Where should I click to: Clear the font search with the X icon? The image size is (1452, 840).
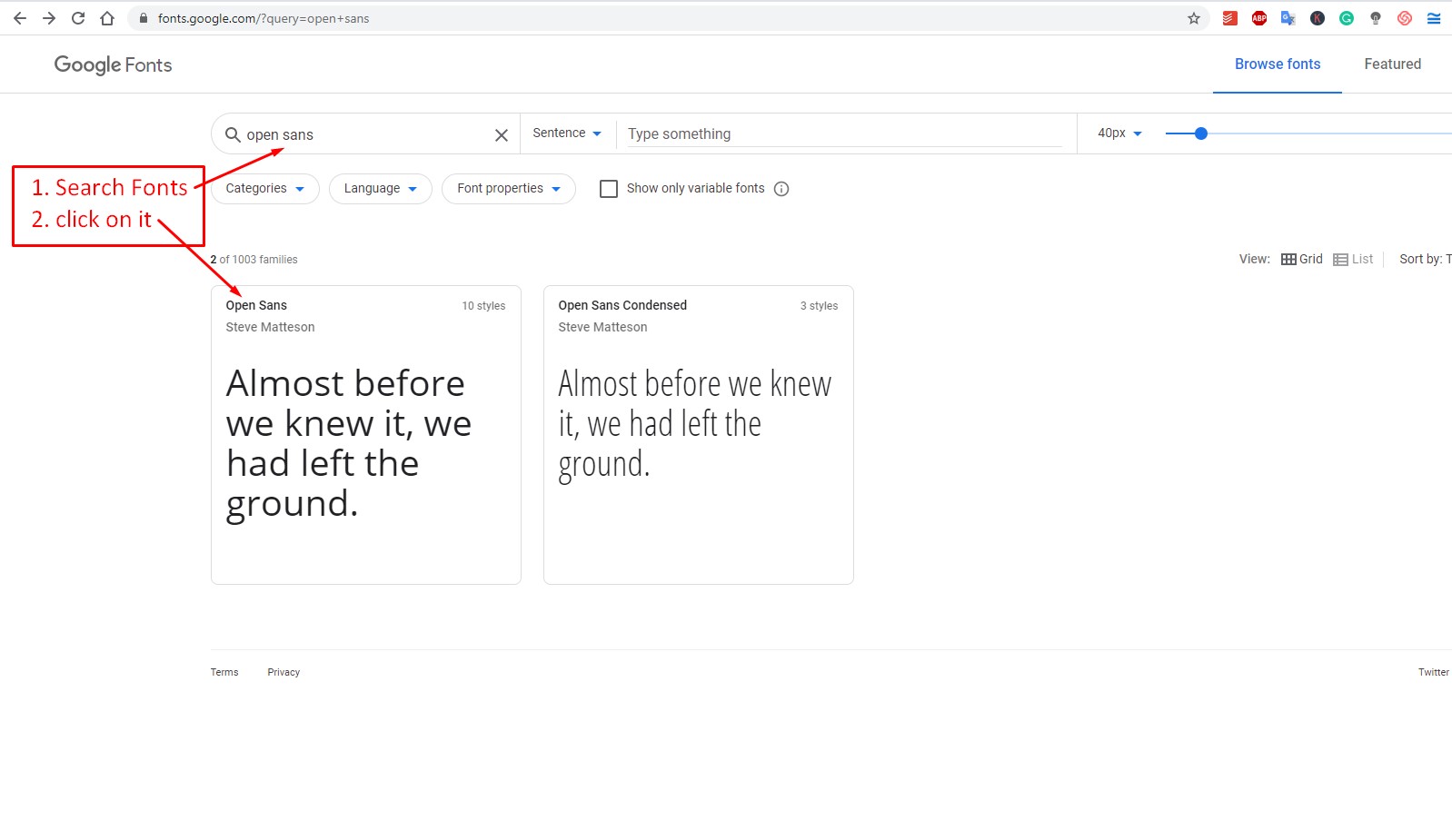(501, 135)
